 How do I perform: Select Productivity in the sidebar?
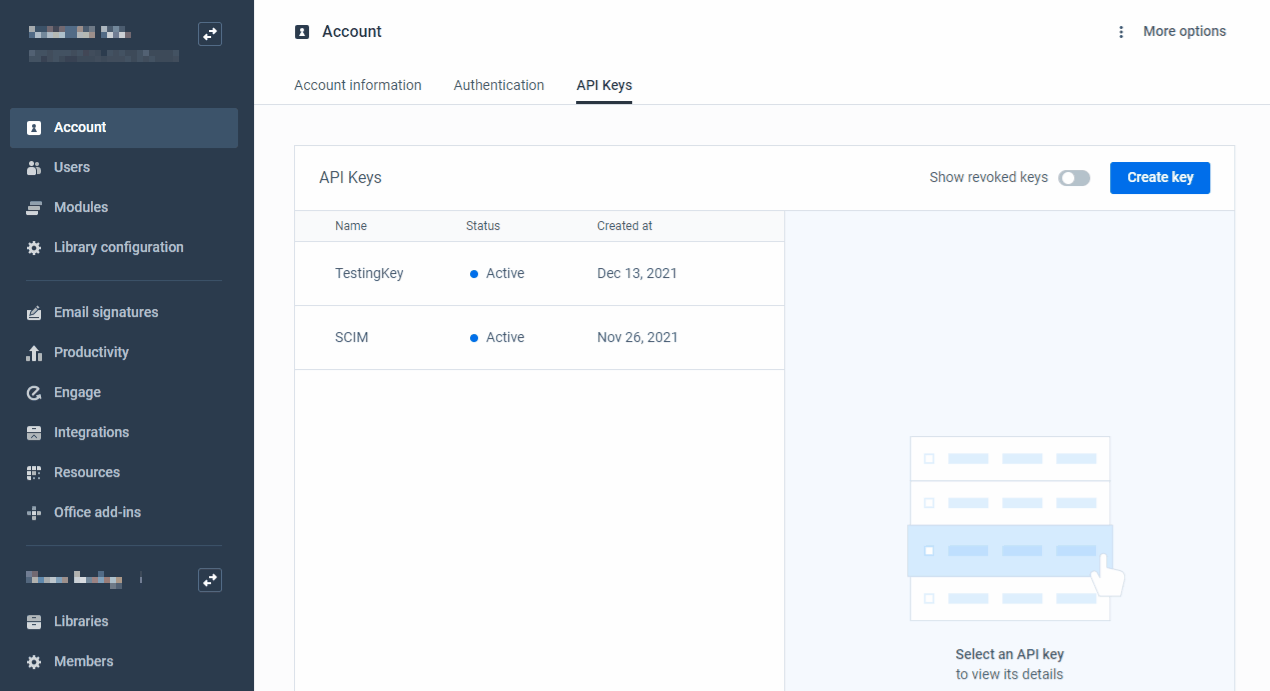coord(91,352)
